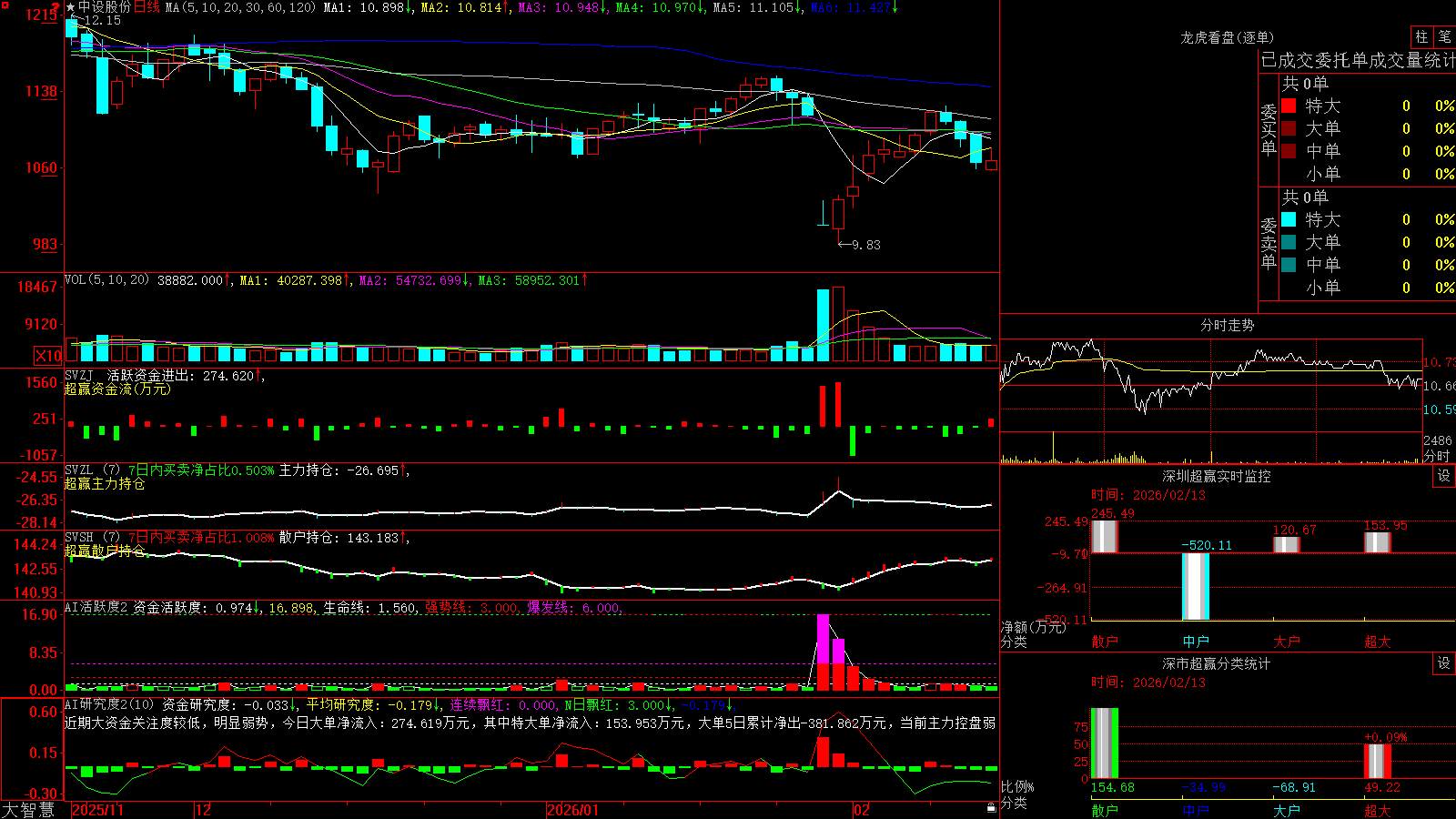
Task: Click the 超赢资金流(万元) label
Action: tap(117, 389)
